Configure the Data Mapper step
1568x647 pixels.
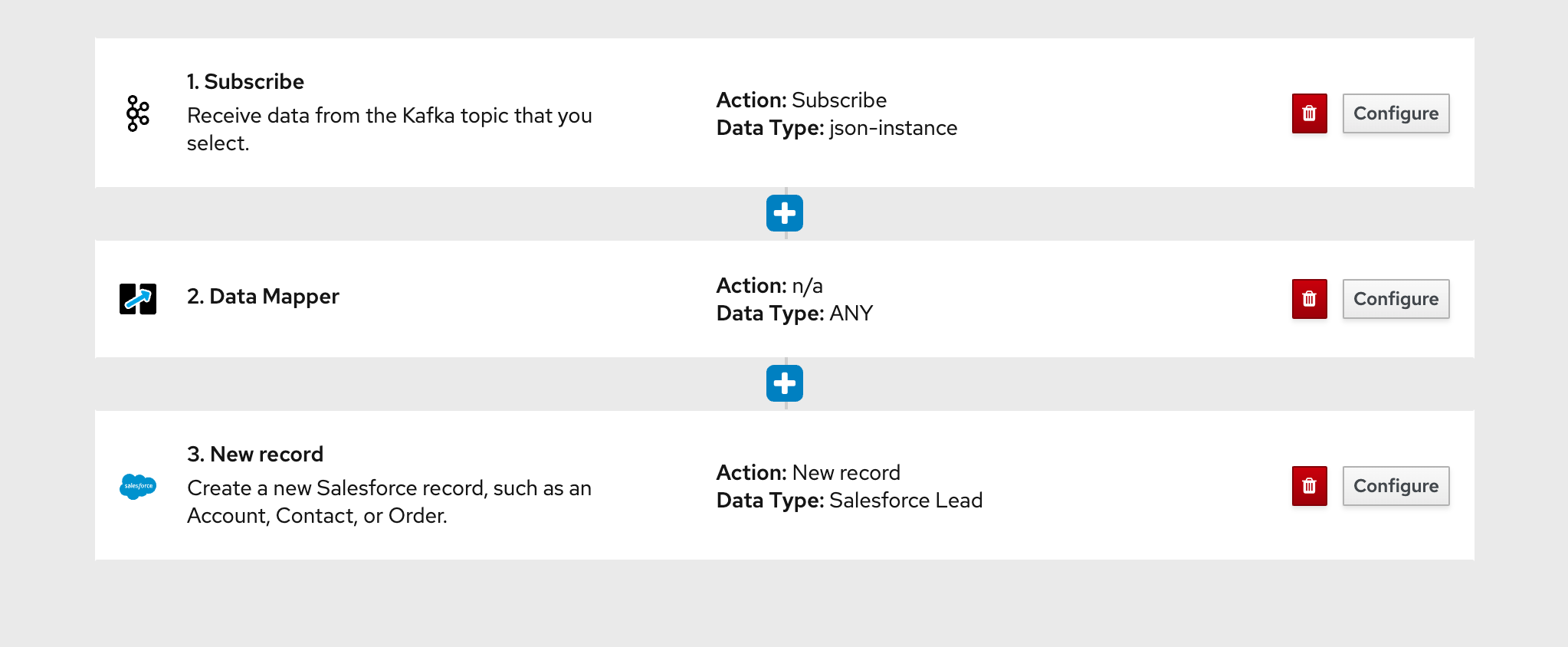coord(1396,299)
